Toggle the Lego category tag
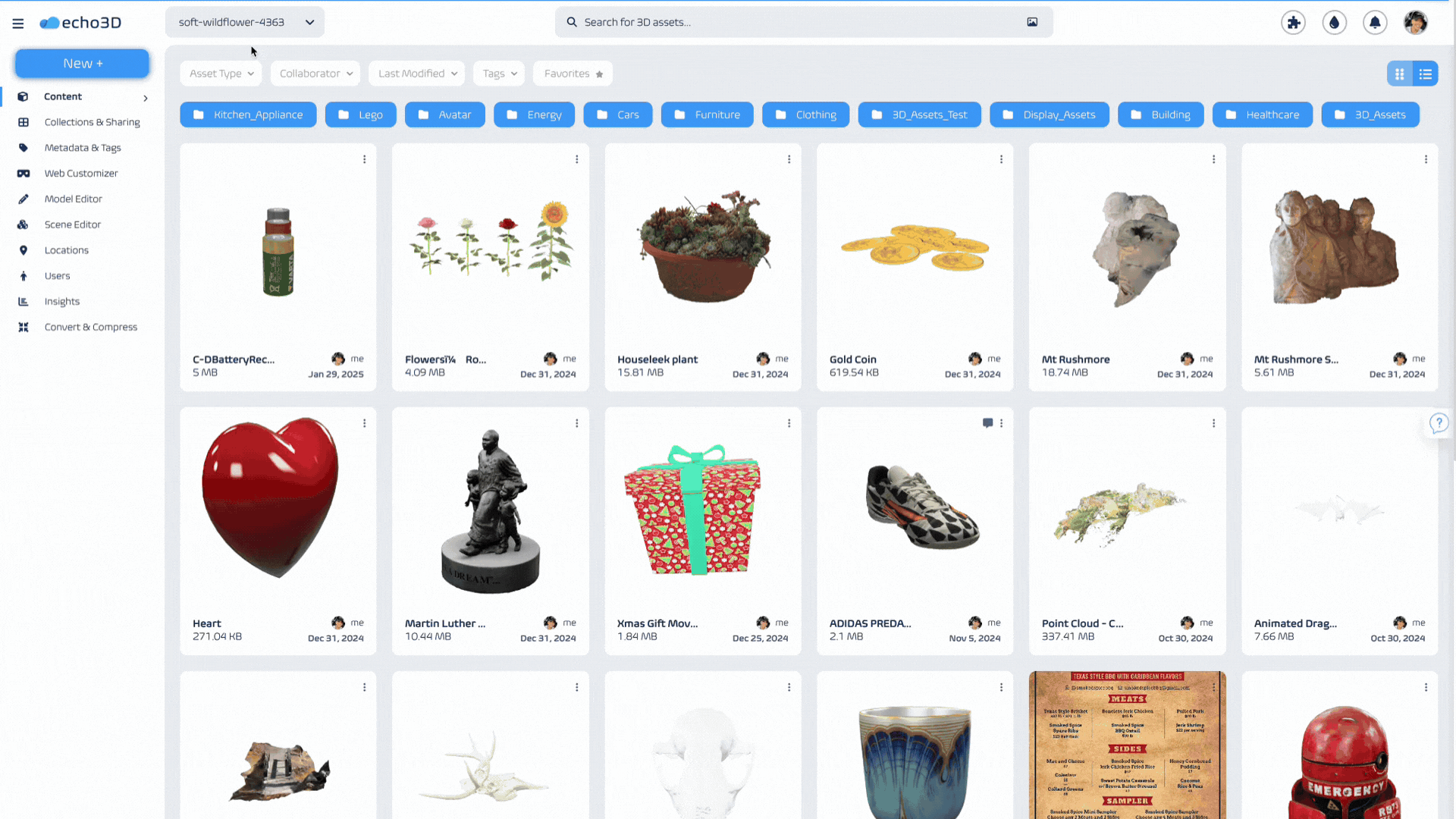 click(x=360, y=114)
